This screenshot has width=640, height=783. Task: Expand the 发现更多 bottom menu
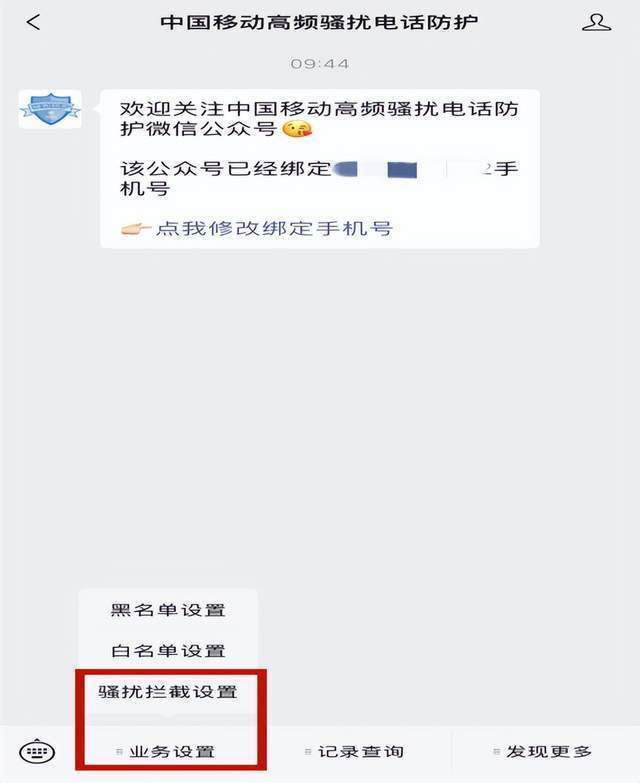click(x=544, y=752)
